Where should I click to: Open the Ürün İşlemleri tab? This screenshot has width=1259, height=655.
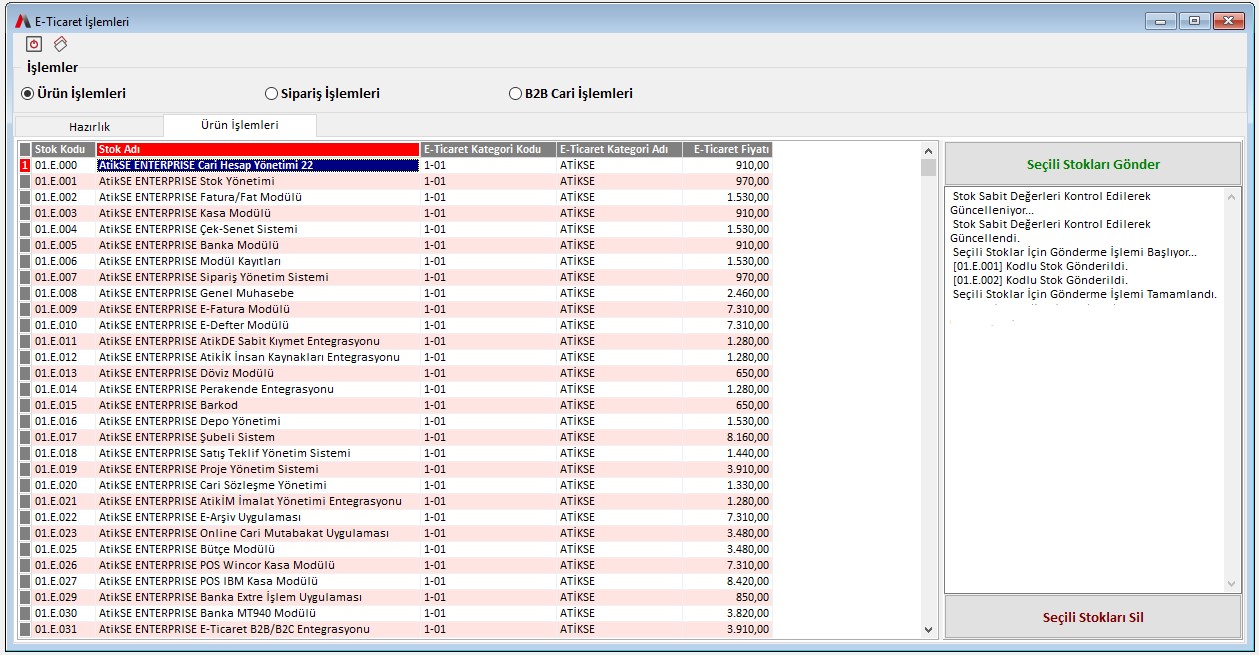coord(240,125)
